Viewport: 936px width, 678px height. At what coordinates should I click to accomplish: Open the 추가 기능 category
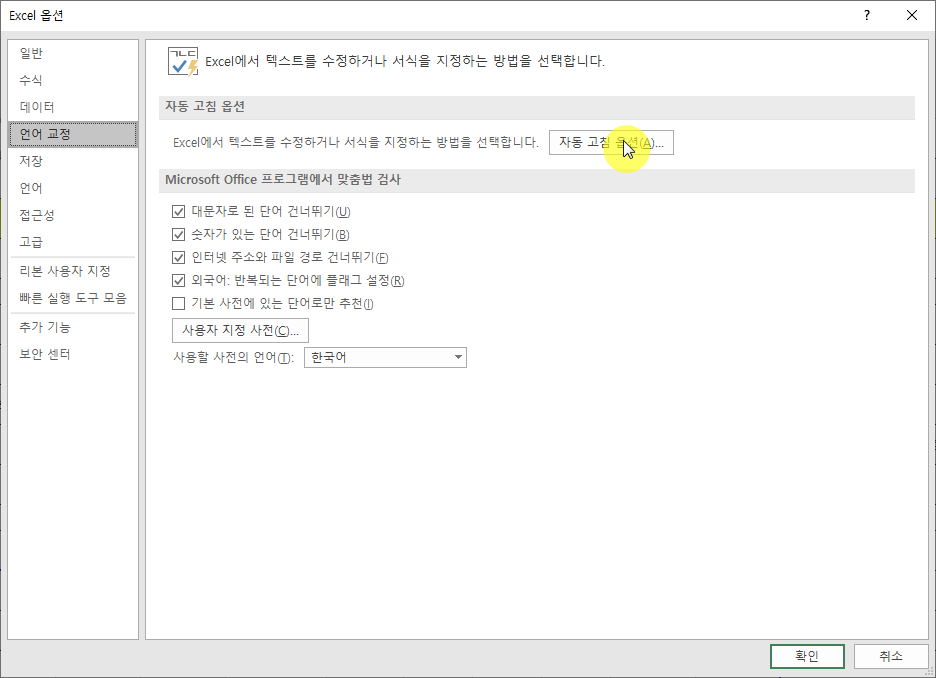click(x=73, y=327)
